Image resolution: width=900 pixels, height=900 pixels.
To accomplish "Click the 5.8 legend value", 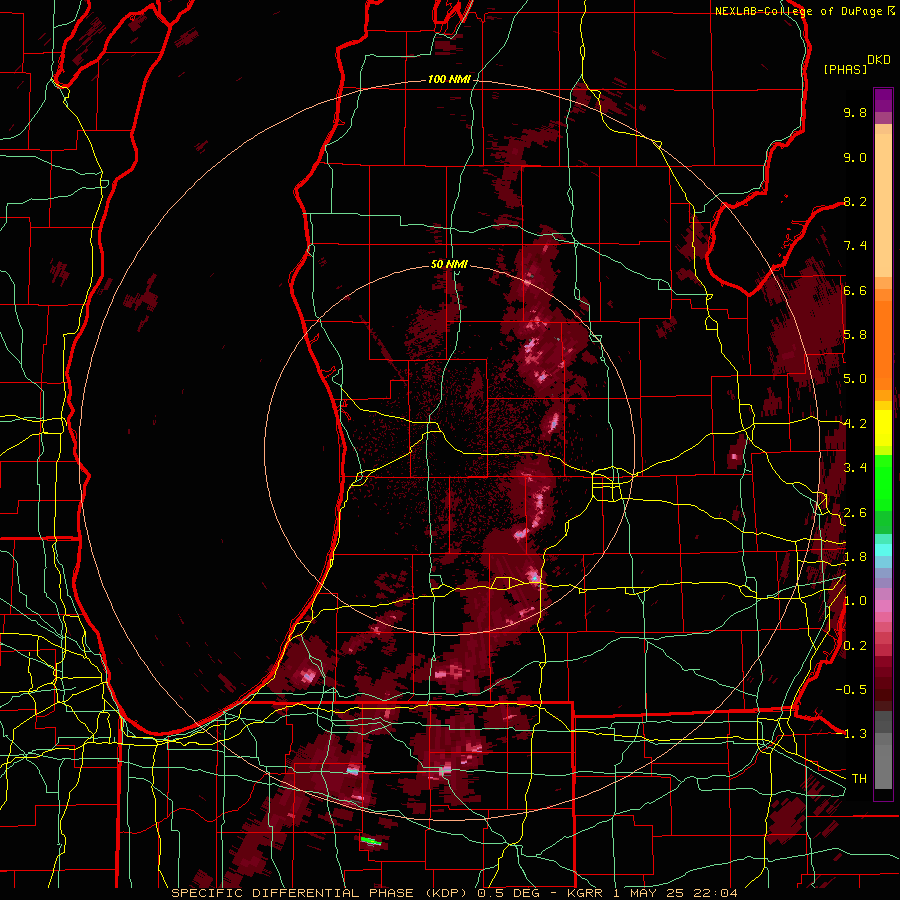I will (855, 335).
